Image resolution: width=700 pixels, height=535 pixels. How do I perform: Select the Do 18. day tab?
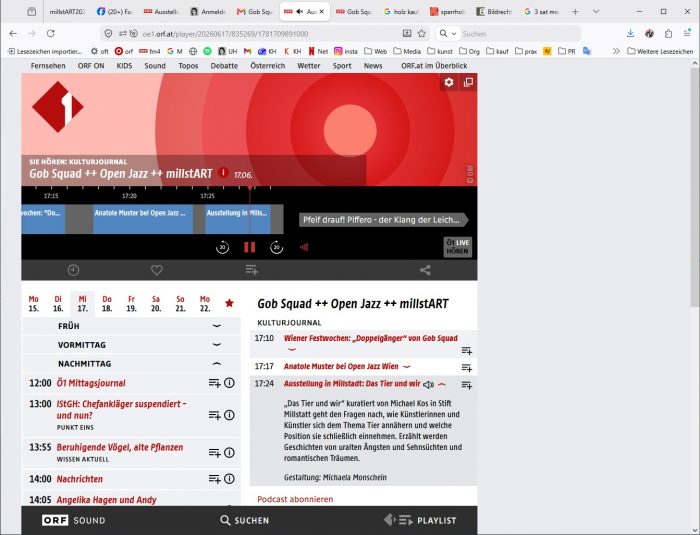[107, 303]
